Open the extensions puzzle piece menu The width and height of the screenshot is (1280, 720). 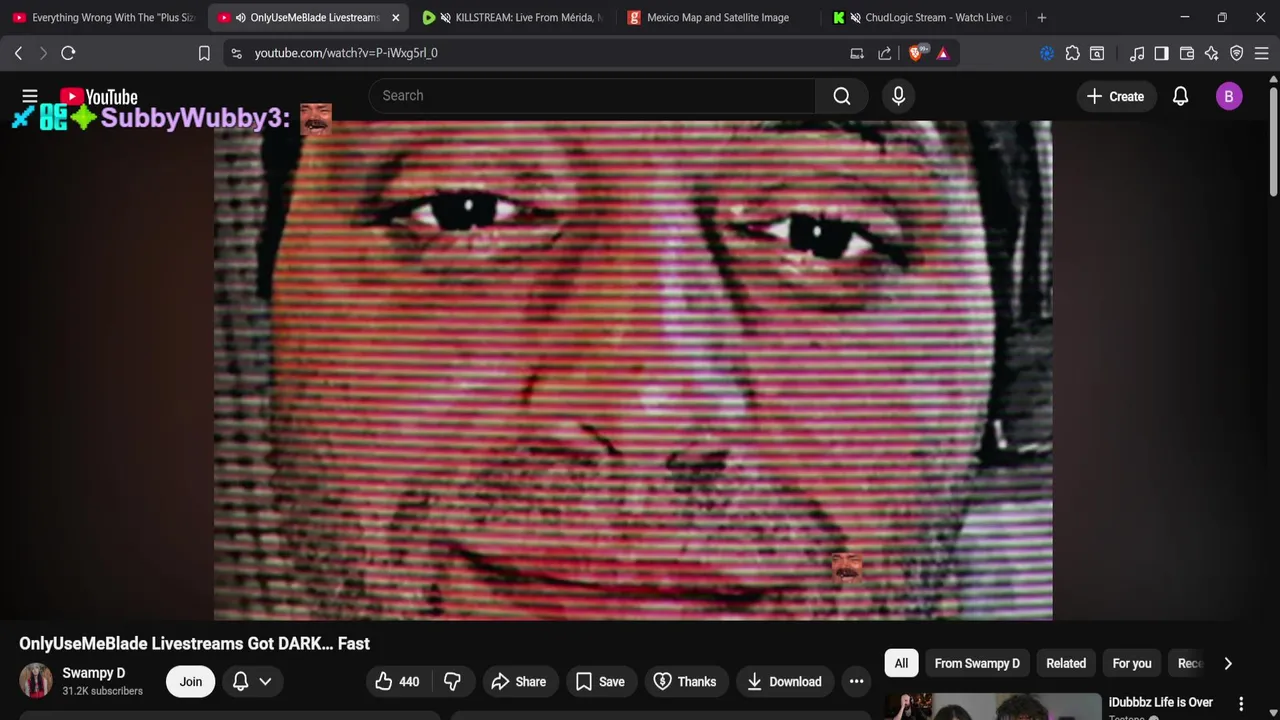tap(1072, 53)
